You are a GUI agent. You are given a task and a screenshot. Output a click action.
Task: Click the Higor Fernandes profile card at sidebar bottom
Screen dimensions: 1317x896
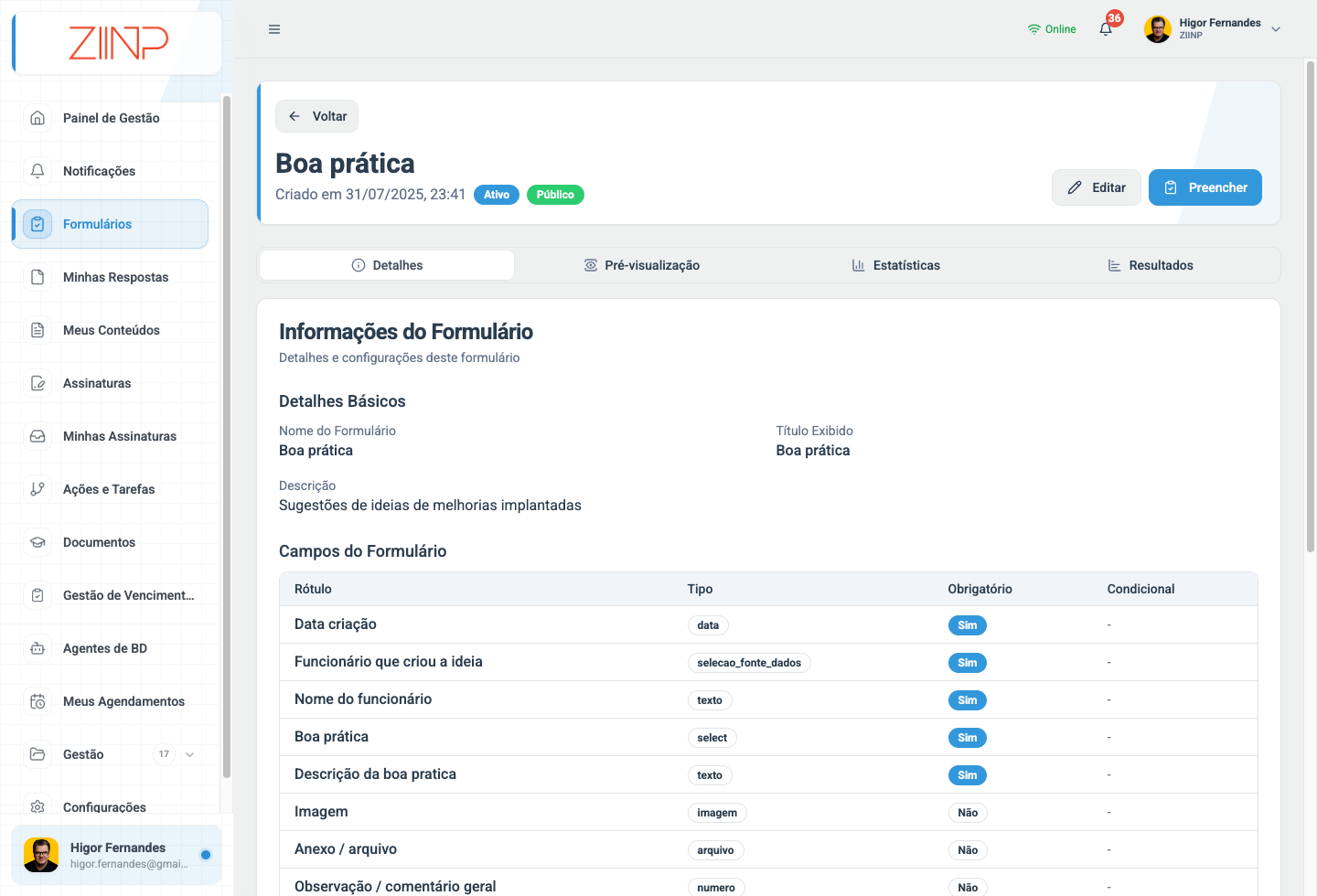[x=116, y=855]
